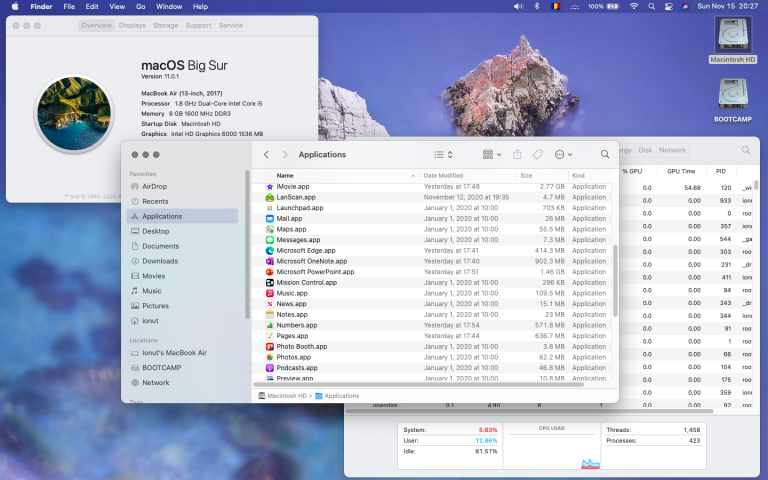Select Mission Control.app icon in list

tap(269, 283)
